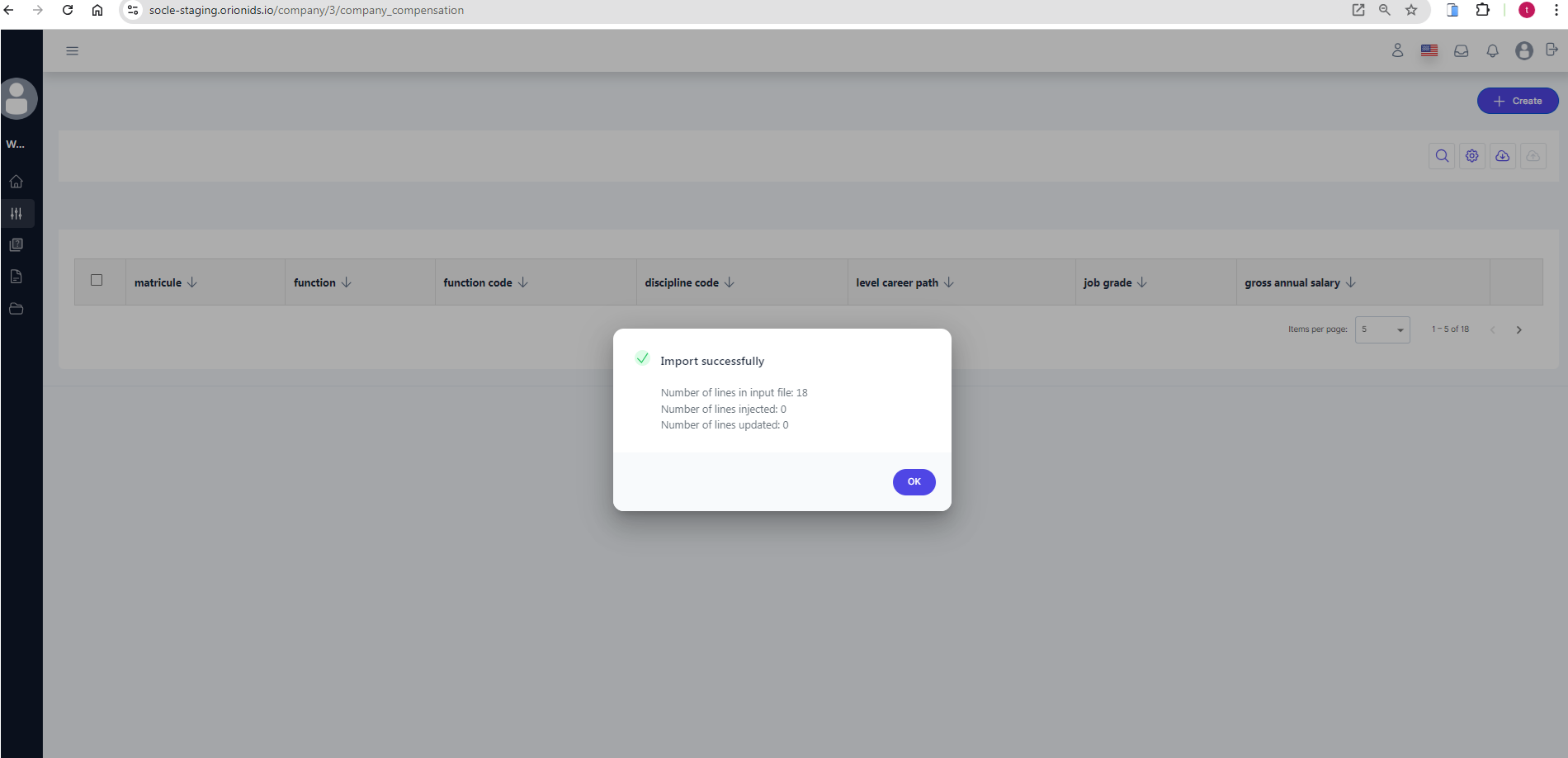The height and width of the screenshot is (758, 1568).
Task: Open the table settings gear icon
Action: click(1472, 156)
